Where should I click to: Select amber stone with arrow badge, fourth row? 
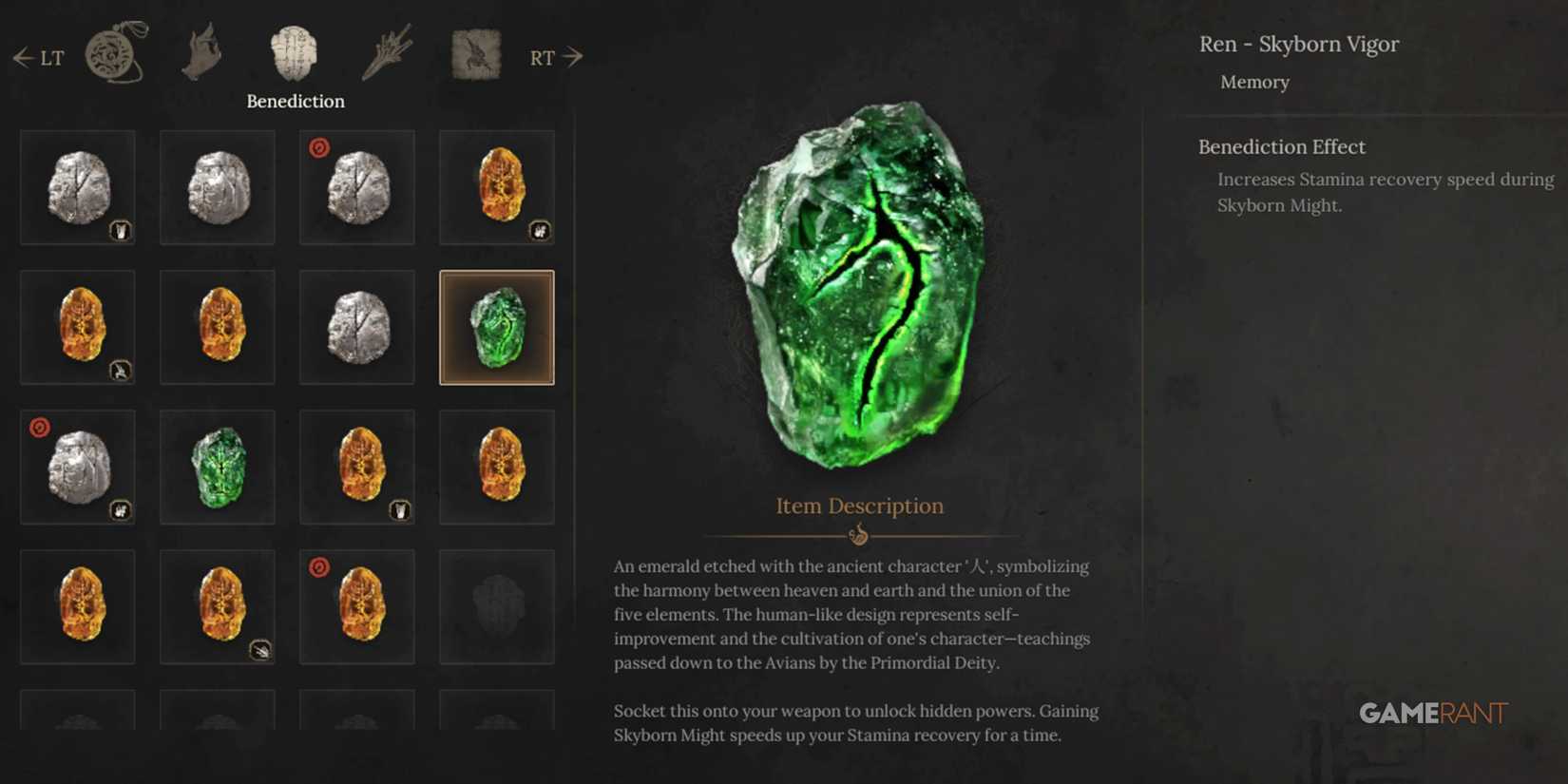(x=218, y=607)
